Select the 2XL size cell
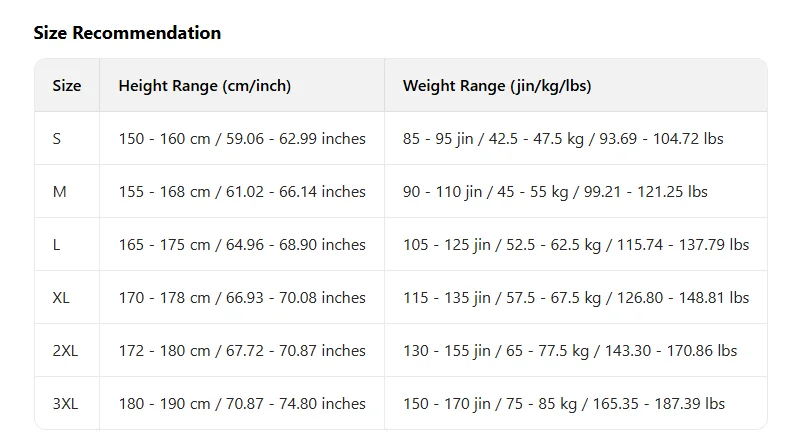This screenshot has width=798, height=441. (65, 350)
